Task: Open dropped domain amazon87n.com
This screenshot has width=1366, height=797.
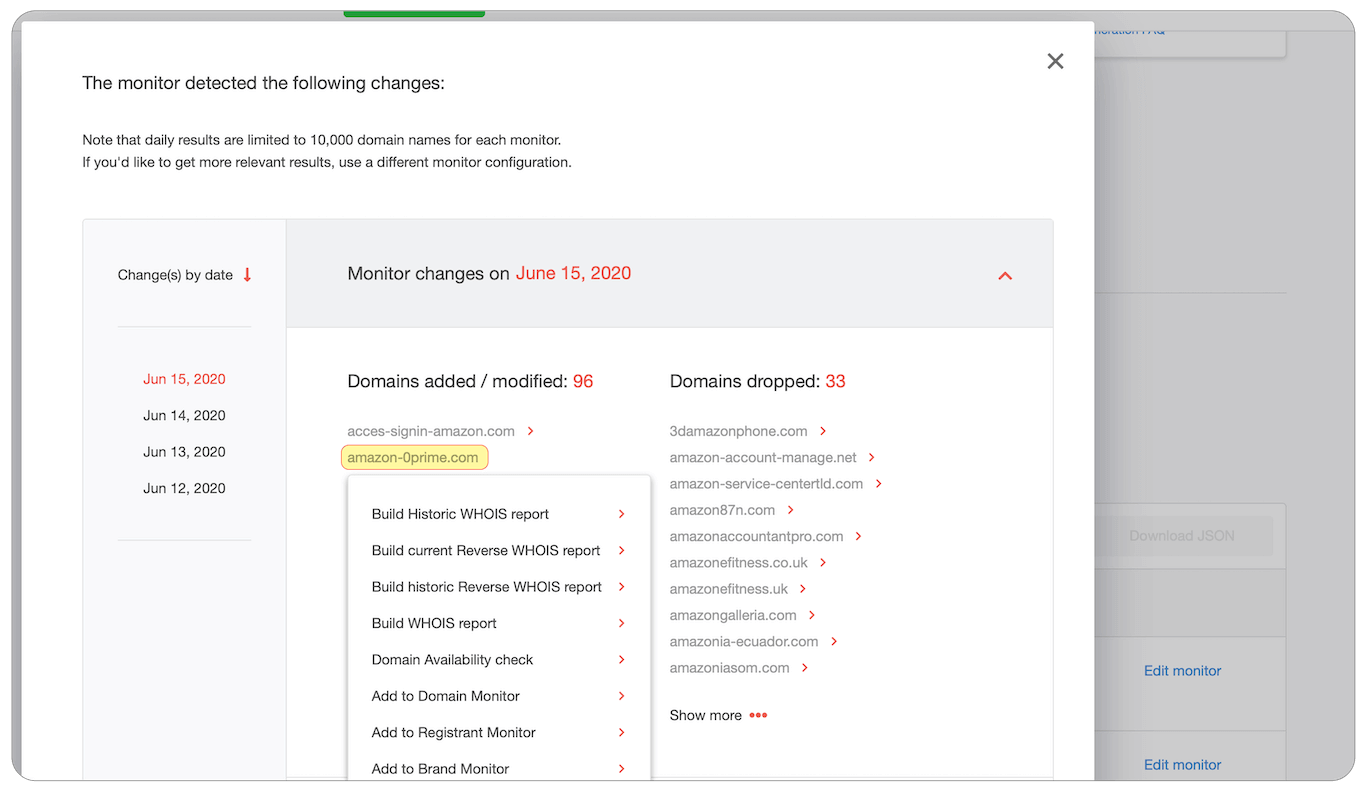Action: coord(722,510)
